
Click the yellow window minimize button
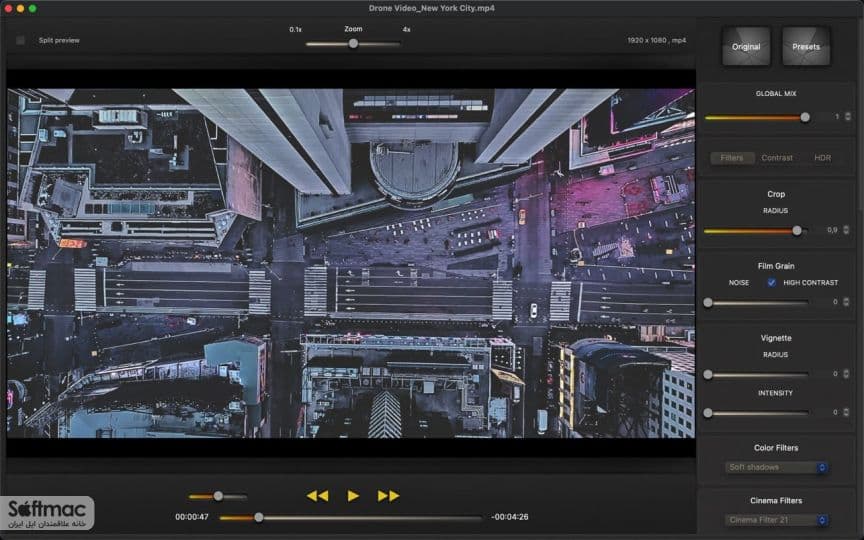tap(20, 8)
